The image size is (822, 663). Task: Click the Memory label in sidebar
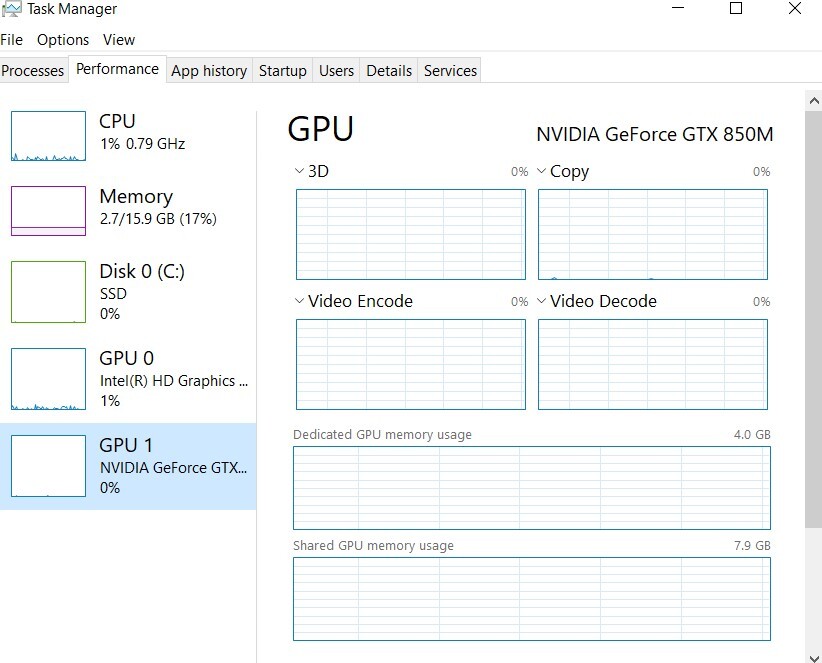(x=136, y=197)
